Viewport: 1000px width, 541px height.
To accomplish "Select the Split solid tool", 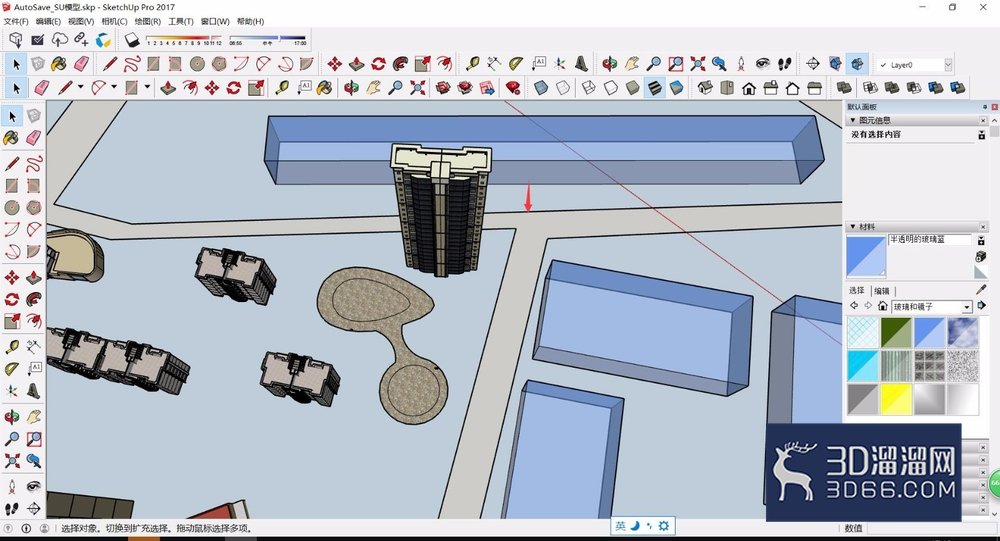I will coord(957,87).
